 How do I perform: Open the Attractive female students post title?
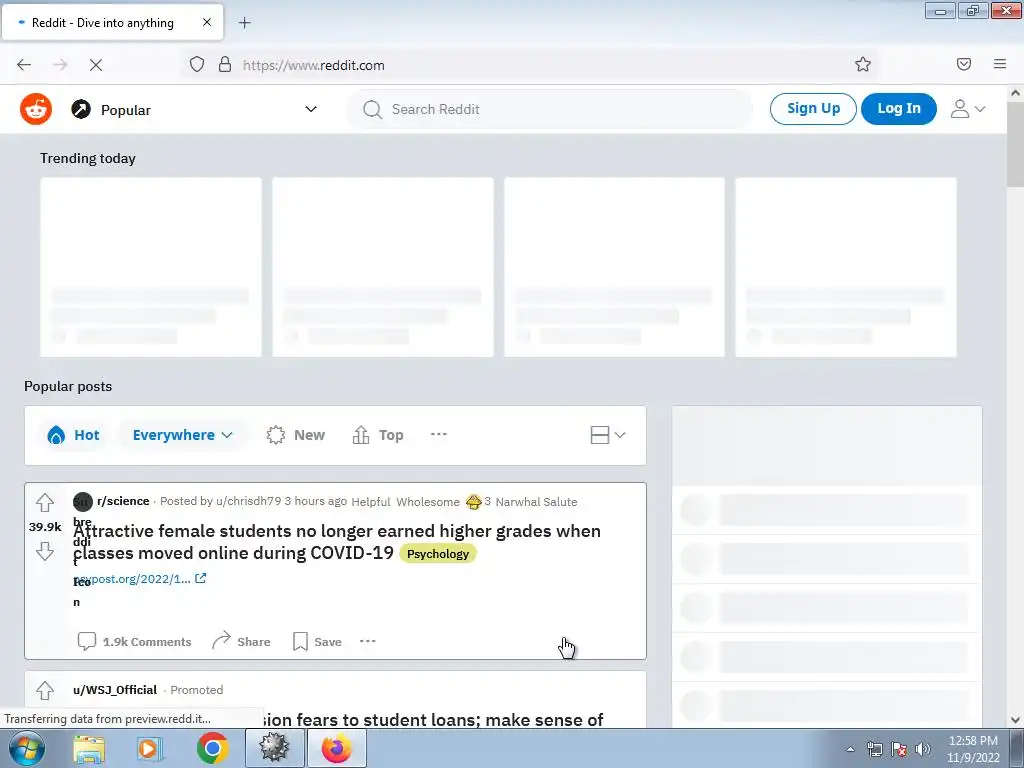(337, 541)
